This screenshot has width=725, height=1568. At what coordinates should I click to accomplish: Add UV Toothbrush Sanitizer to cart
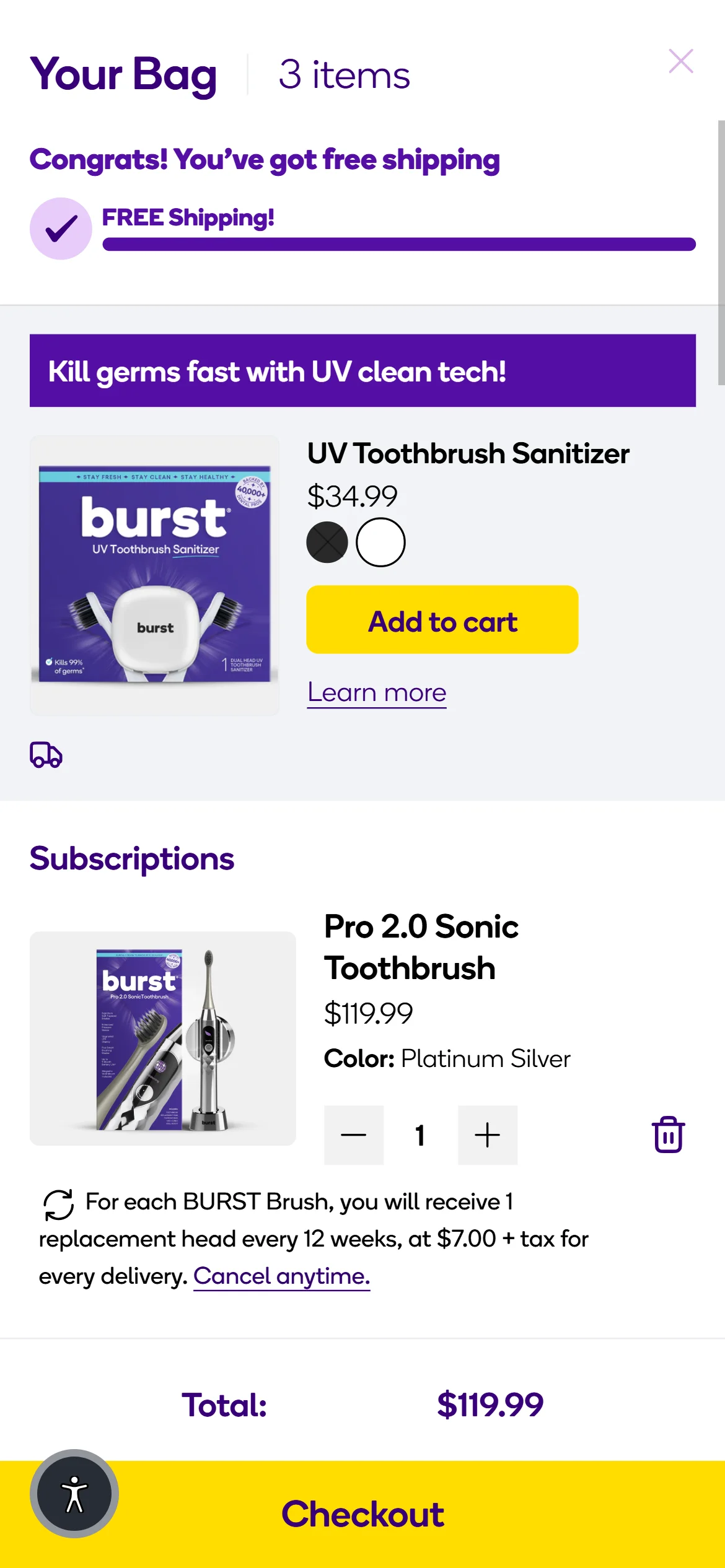(442, 620)
